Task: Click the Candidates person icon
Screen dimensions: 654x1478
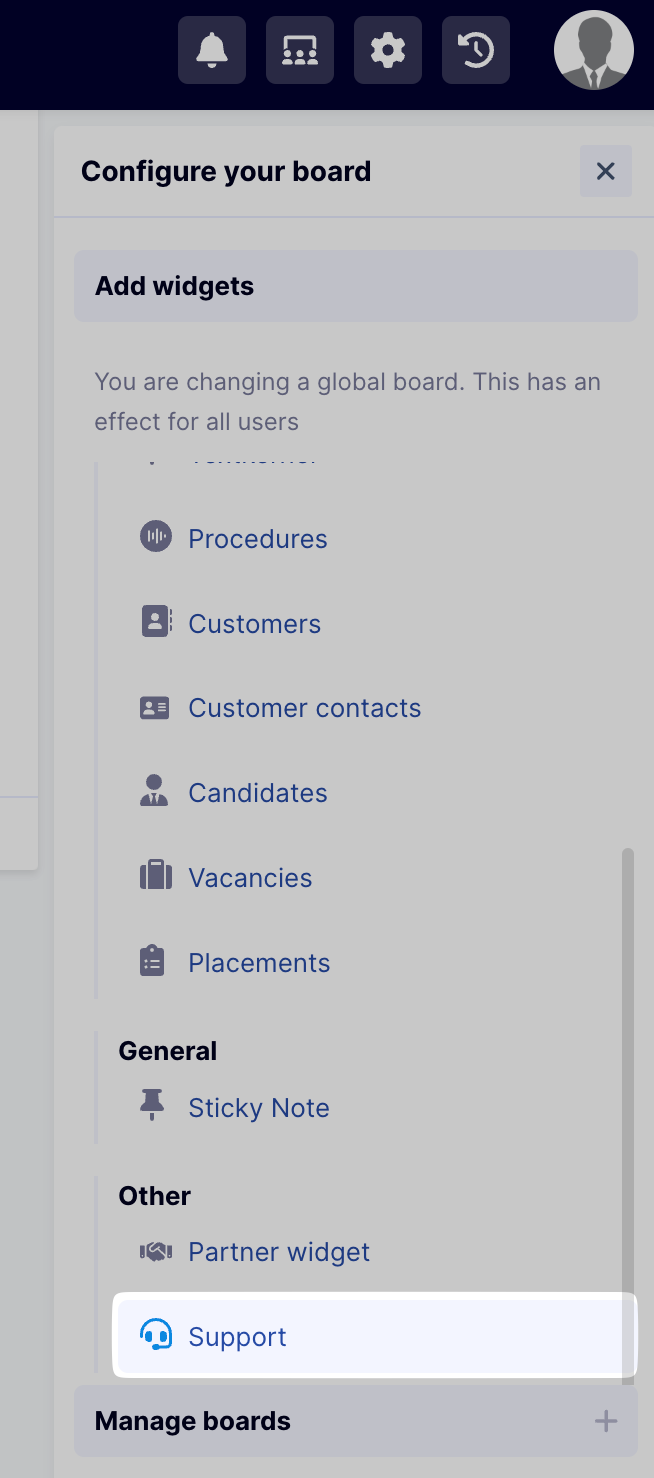Action: [154, 791]
